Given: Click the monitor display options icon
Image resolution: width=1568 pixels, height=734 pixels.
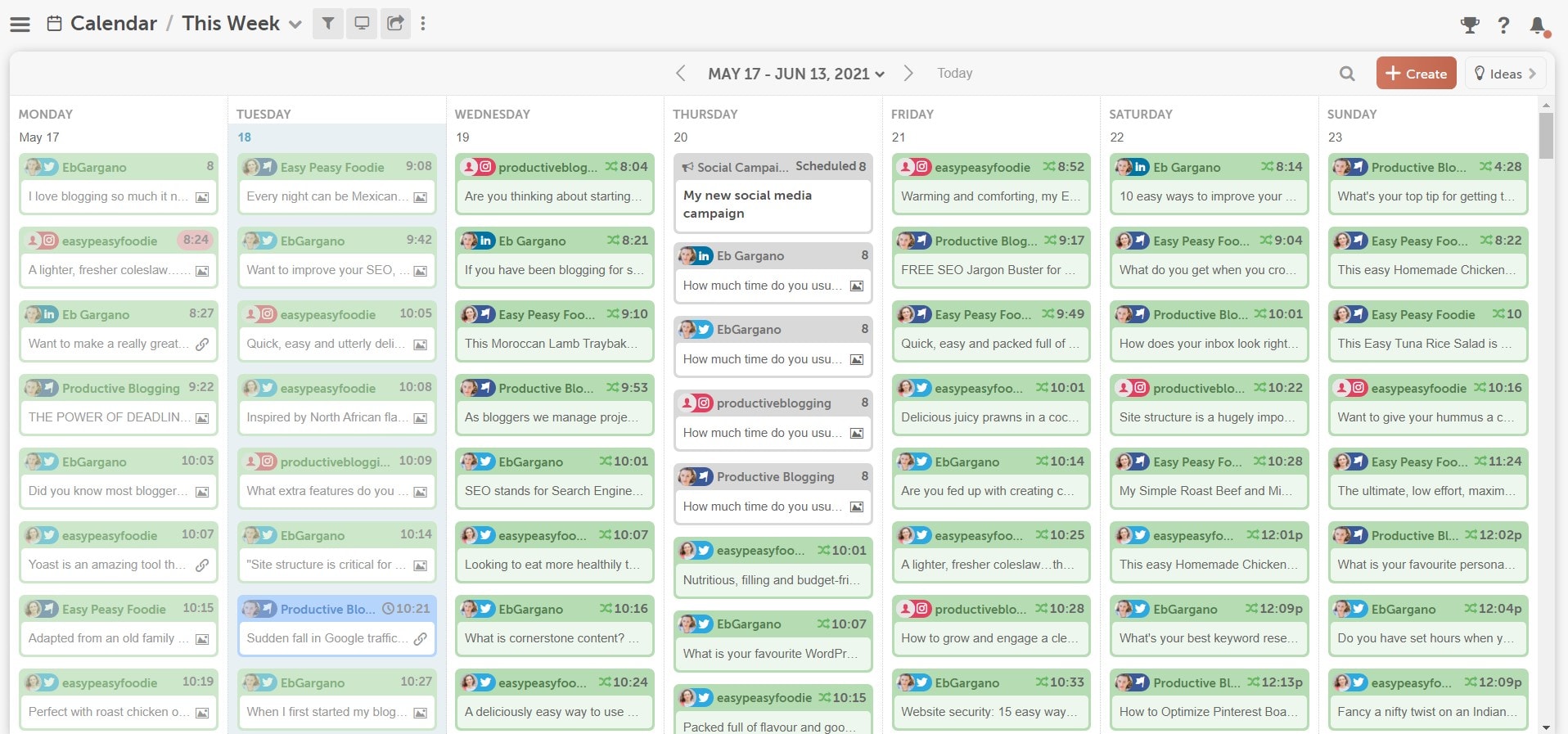Looking at the screenshot, I should pyautogui.click(x=362, y=24).
